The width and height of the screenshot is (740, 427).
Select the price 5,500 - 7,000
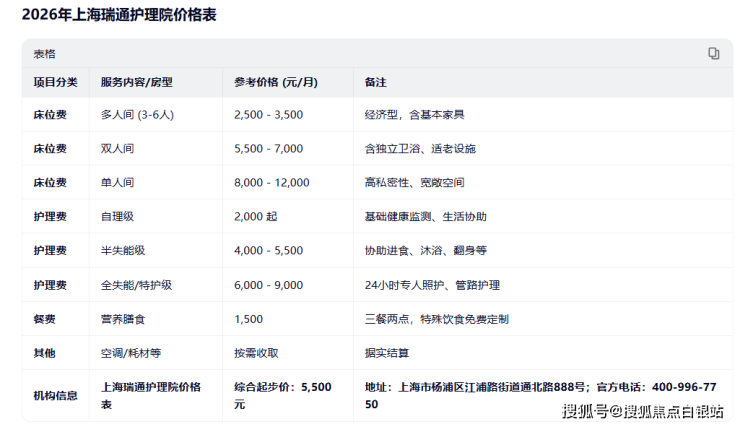coord(269,149)
